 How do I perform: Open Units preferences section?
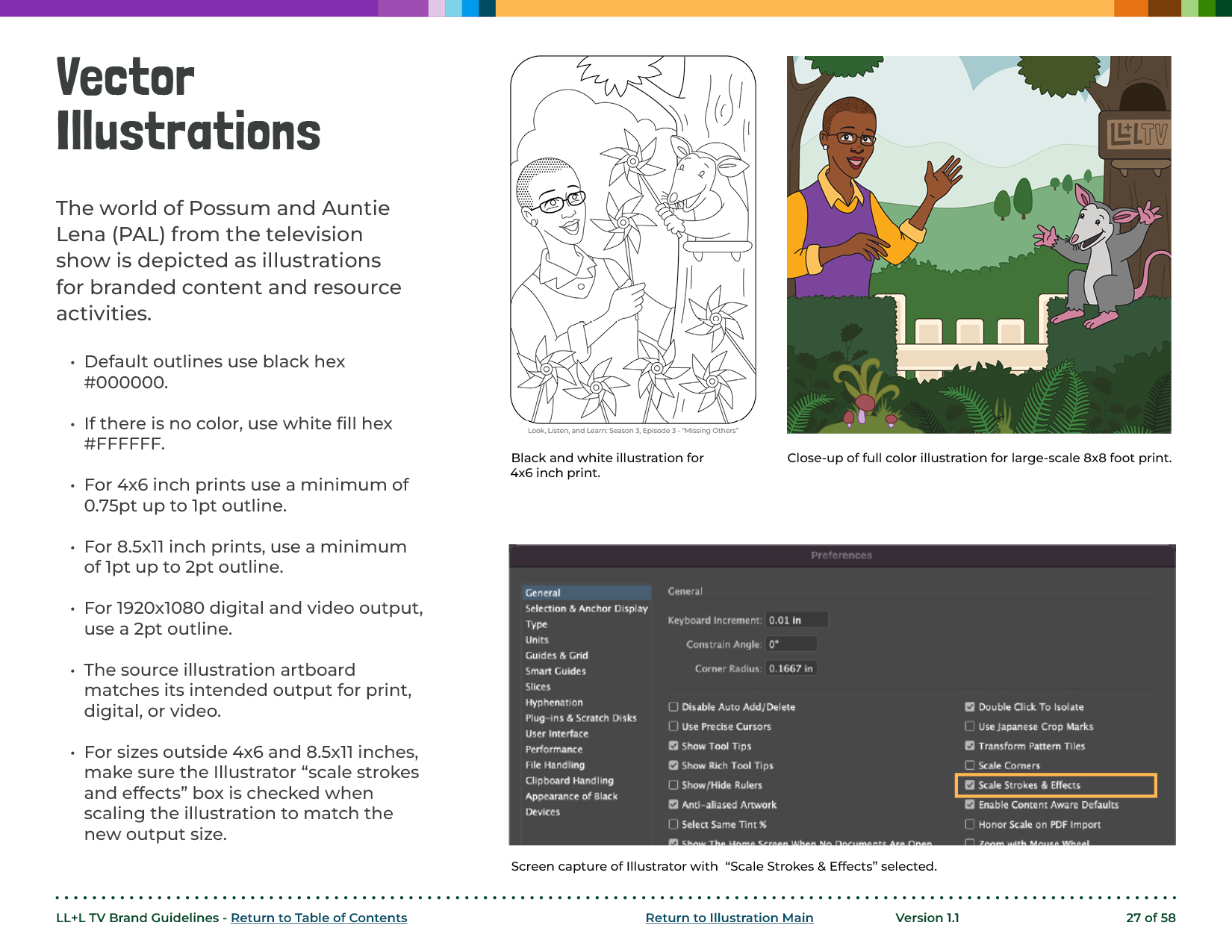click(x=537, y=640)
